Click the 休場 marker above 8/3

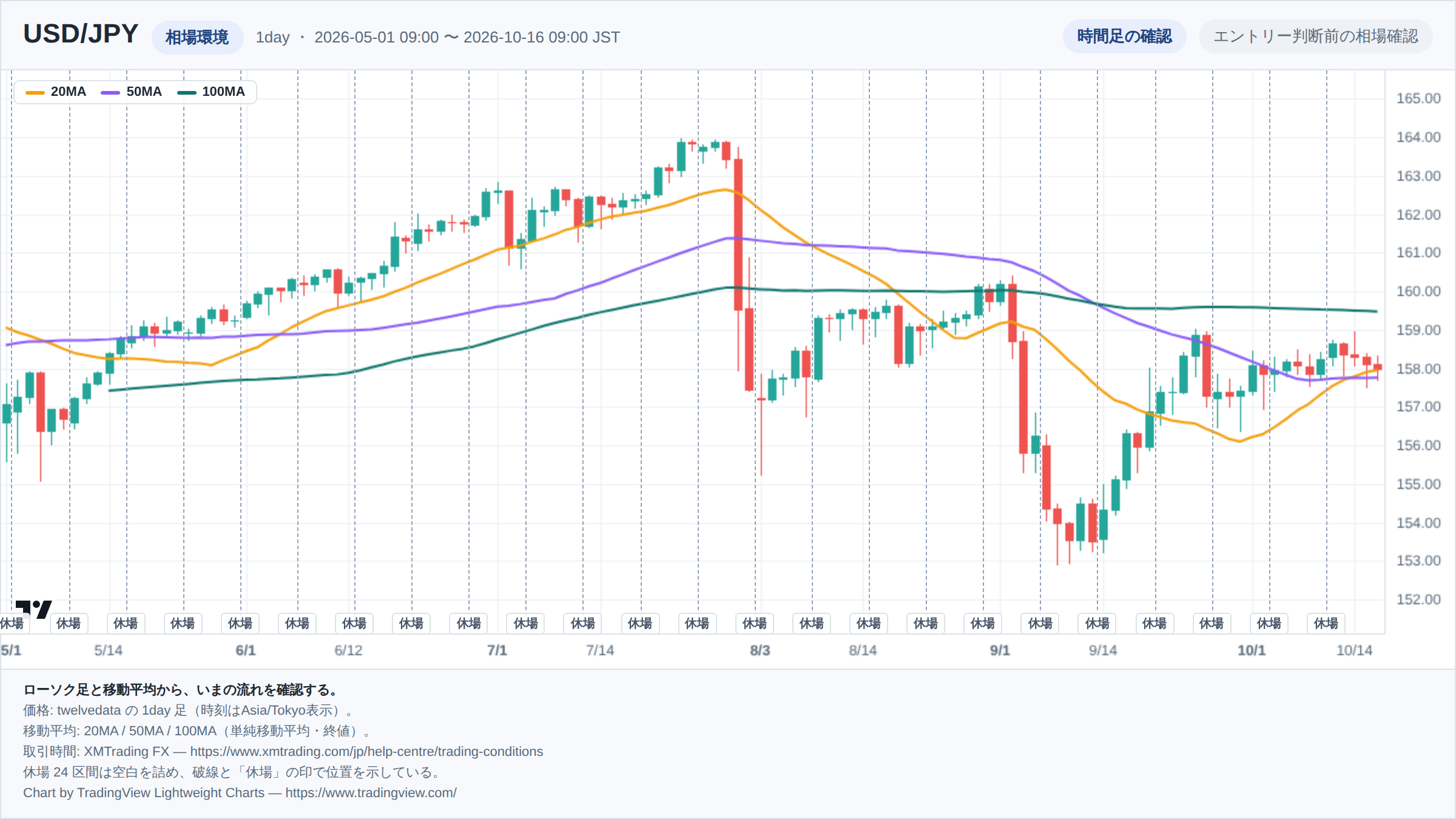[x=755, y=623]
